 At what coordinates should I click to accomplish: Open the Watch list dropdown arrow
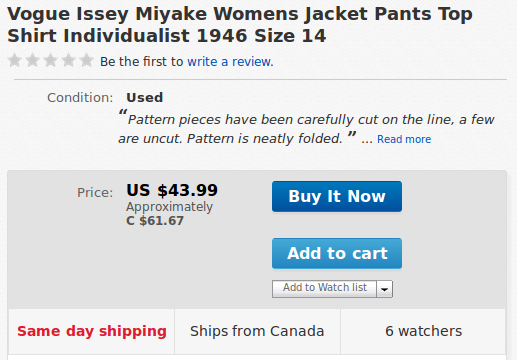(x=385, y=289)
